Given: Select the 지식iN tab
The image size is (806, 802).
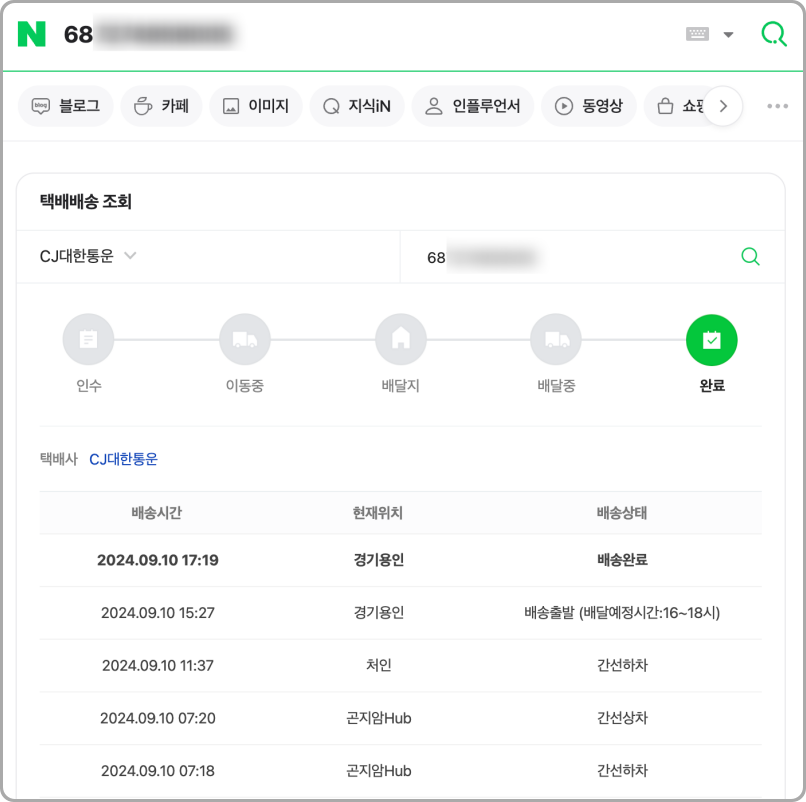Looking at the screenshot, I should (357, 106).
